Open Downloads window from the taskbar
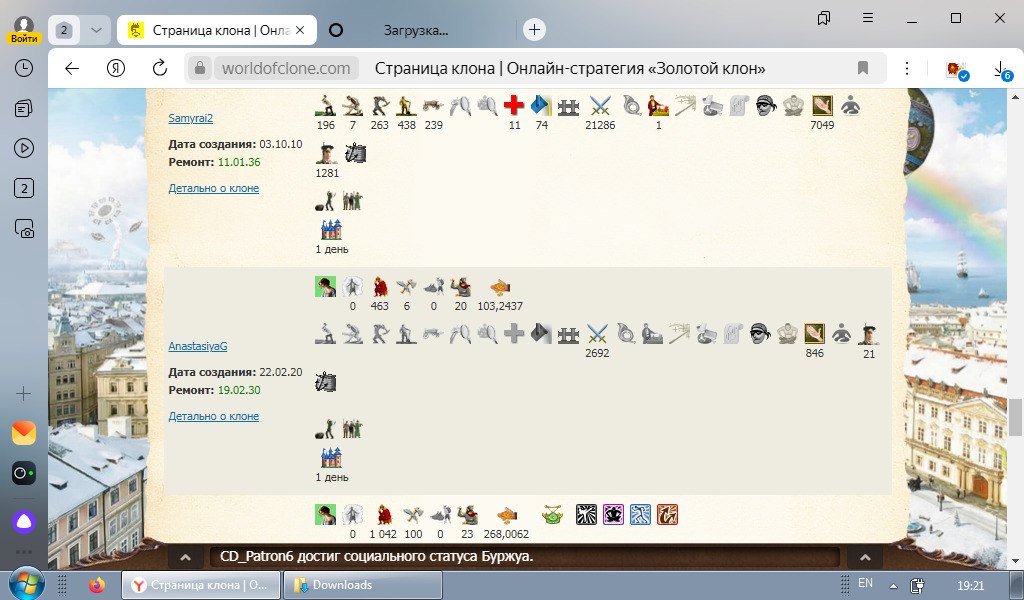The width and height of the screenshot is (1024, 600). pyautogui.click(x=342, y=585)
